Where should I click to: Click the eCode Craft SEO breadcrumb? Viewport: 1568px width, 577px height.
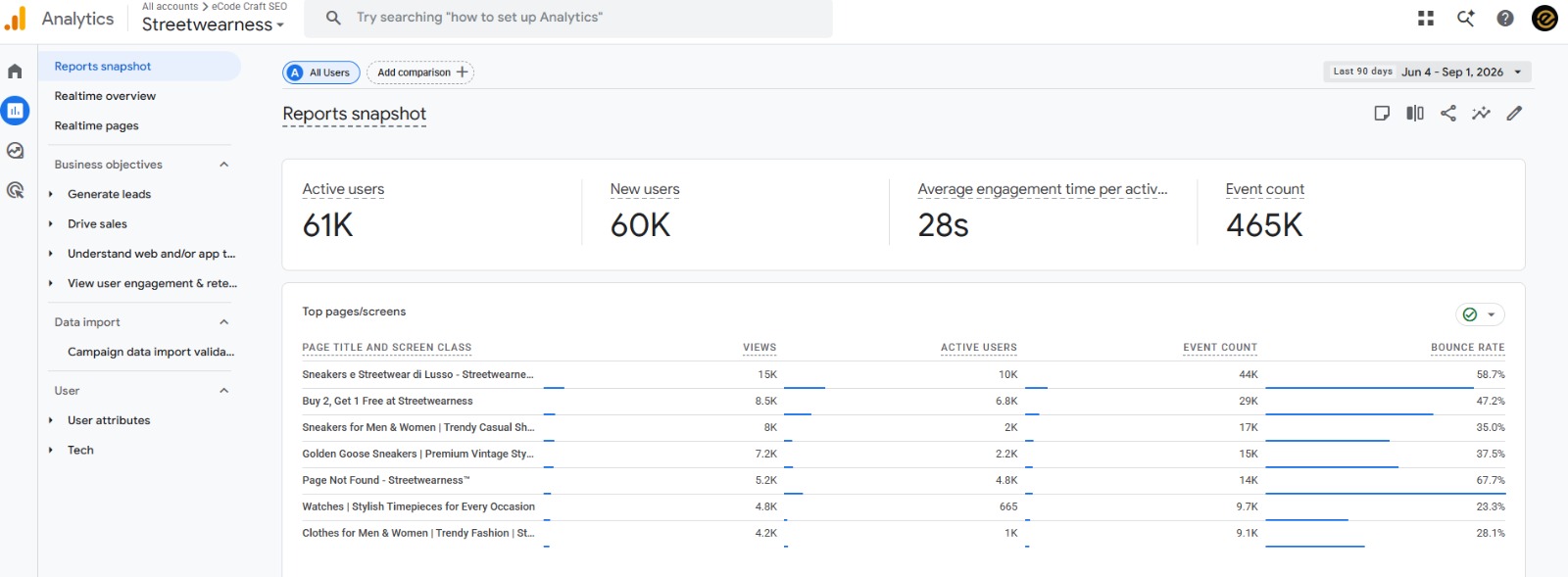coord(249,6)
